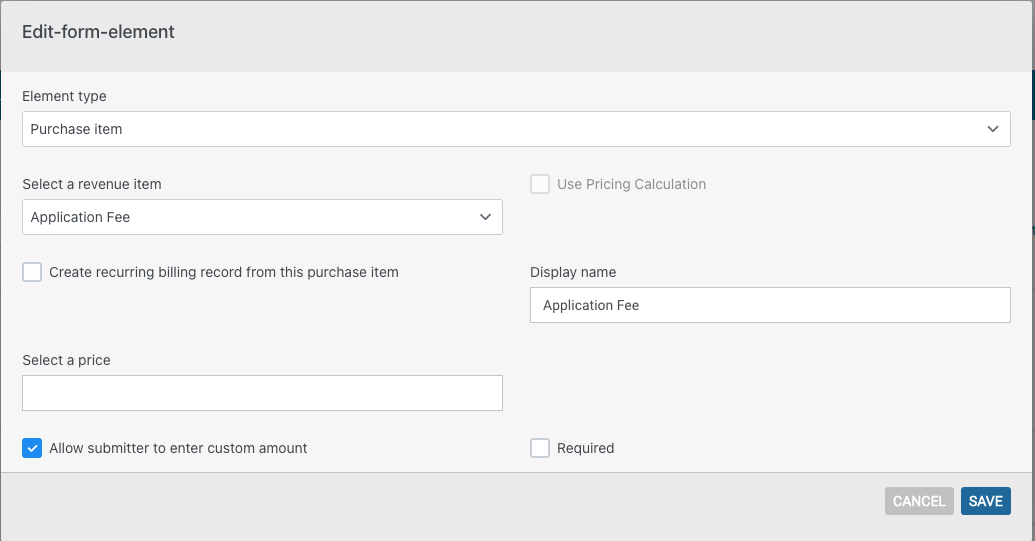Focus the Display name field containing Application Fee
Viewport: 1035px width, 541px height.
[x=770, y=305]
